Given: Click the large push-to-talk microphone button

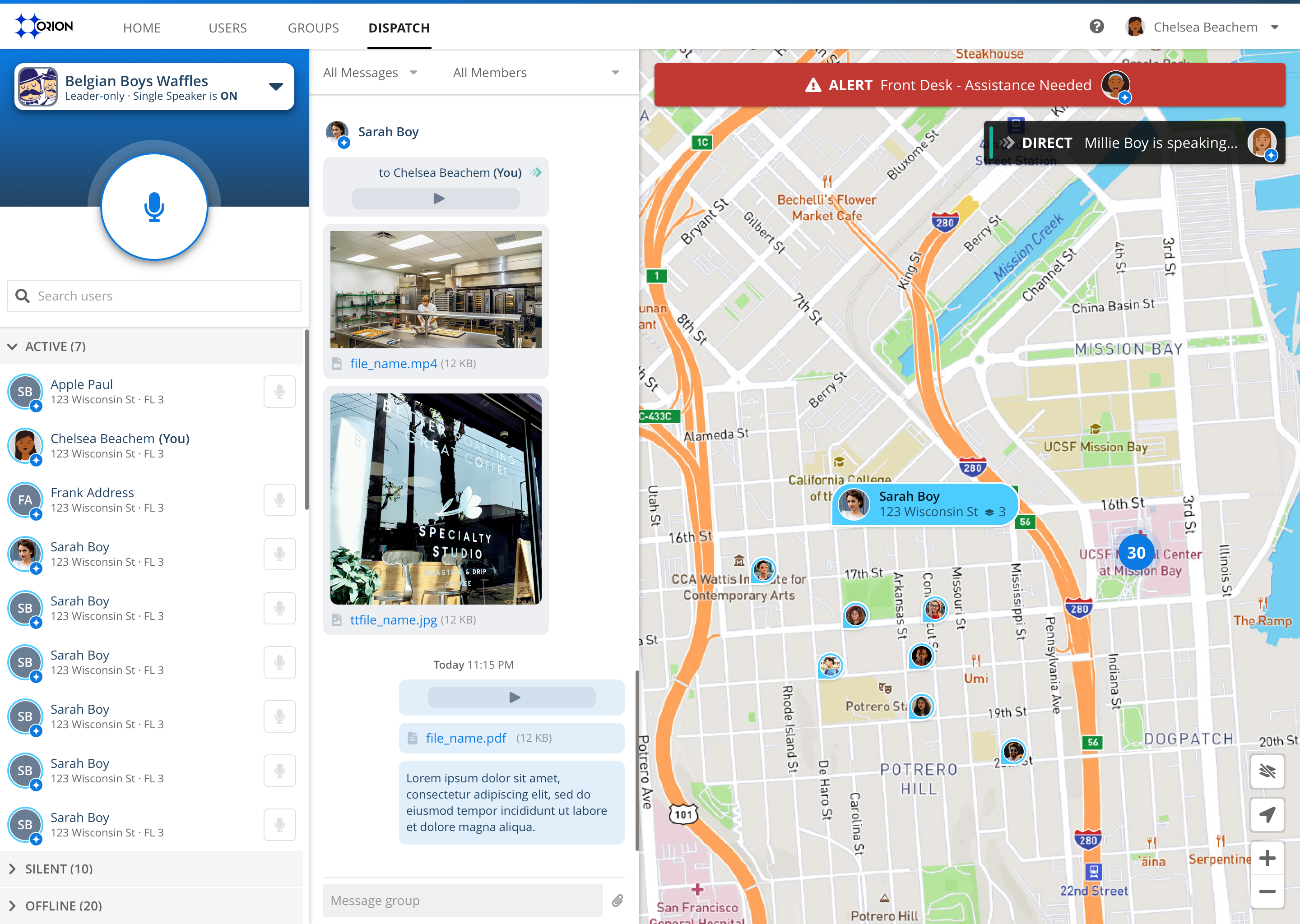Looking at the screenshot, I should pyautogui.click(x=154, y=207).
